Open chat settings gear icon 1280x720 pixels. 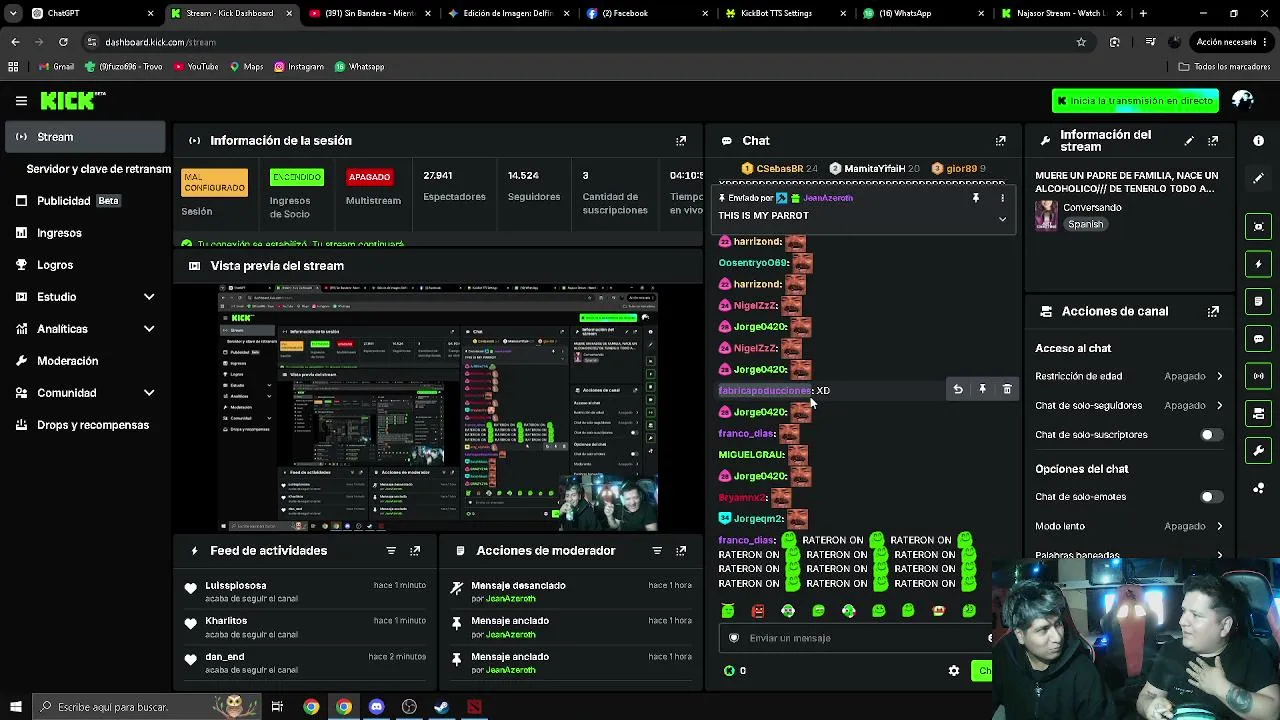954,671
